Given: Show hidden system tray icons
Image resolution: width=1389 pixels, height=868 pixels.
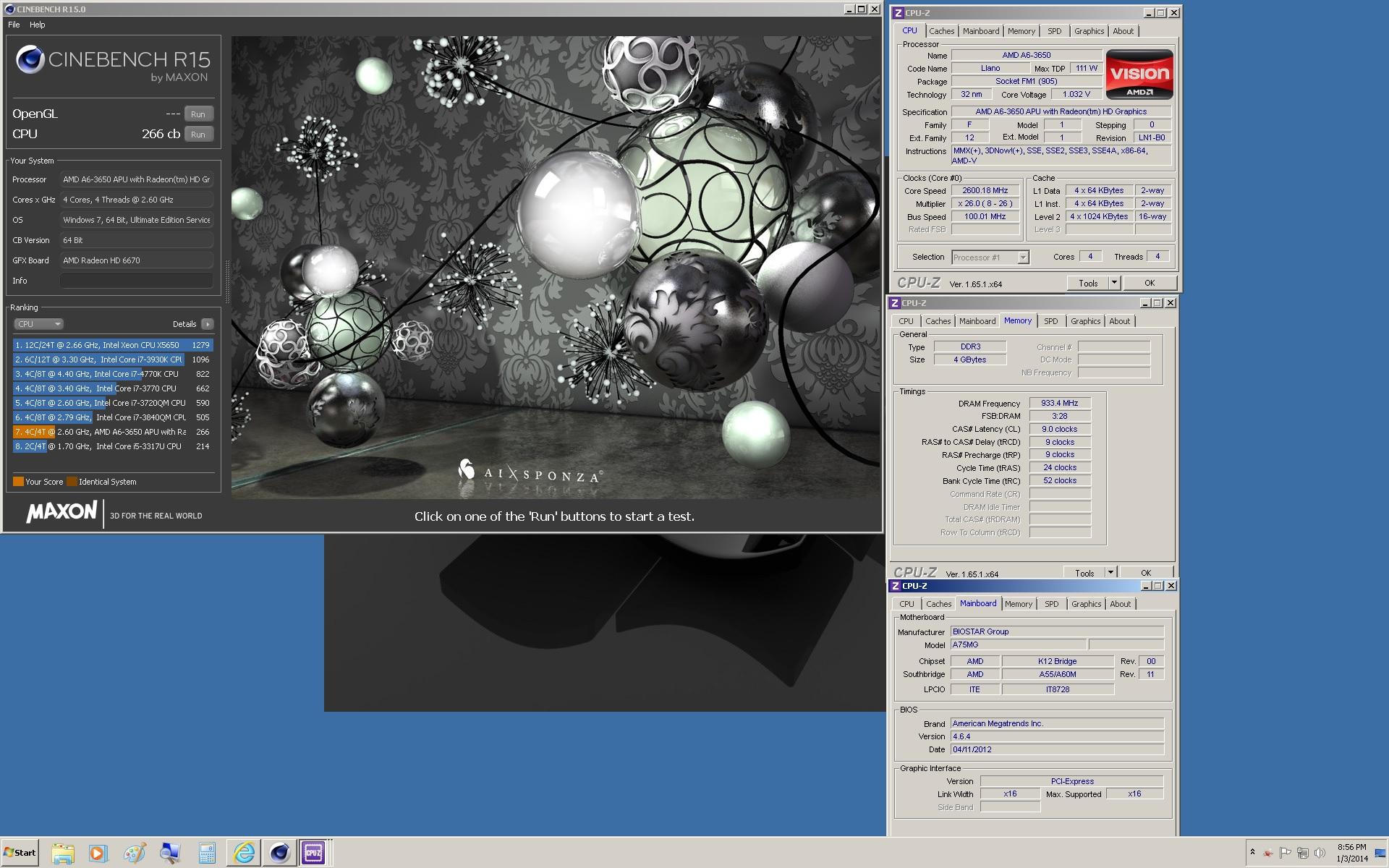Looking at the screenshot, I should click(1252, 852).
